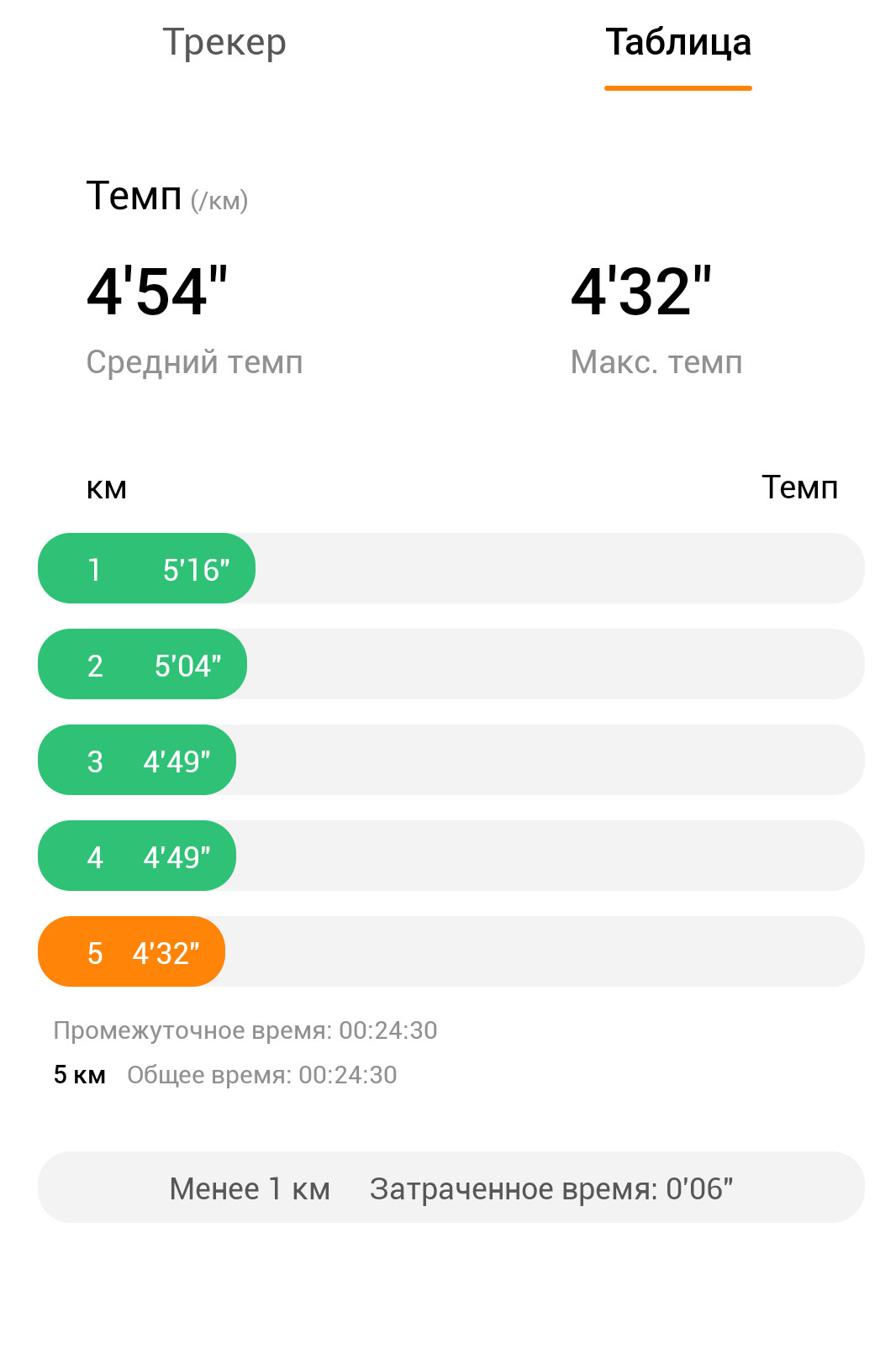Tap Затраченное время 0'06" text
The width and height of the screenshot is (896, 1354).
pyautogui.click(x=551, y=1188)
